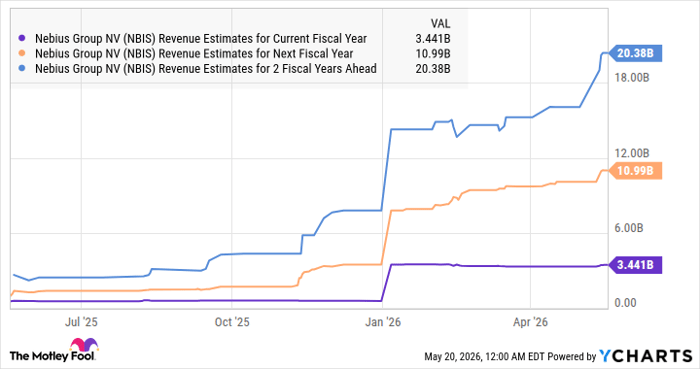Click the Jul '25 x-axis label

point(81,322)
